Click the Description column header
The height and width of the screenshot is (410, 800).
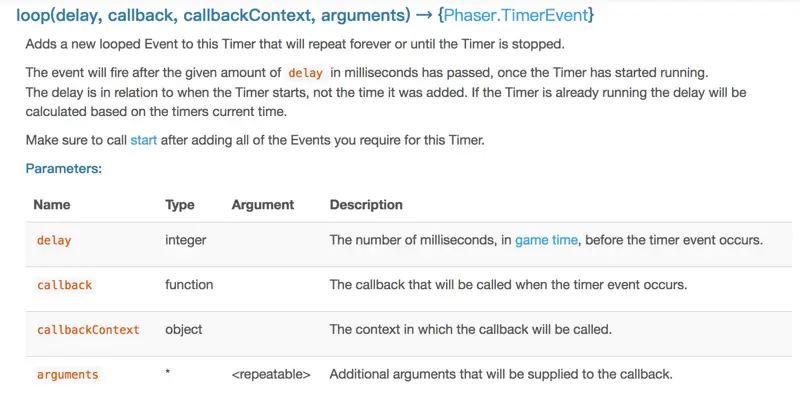(x=366, y=205)
